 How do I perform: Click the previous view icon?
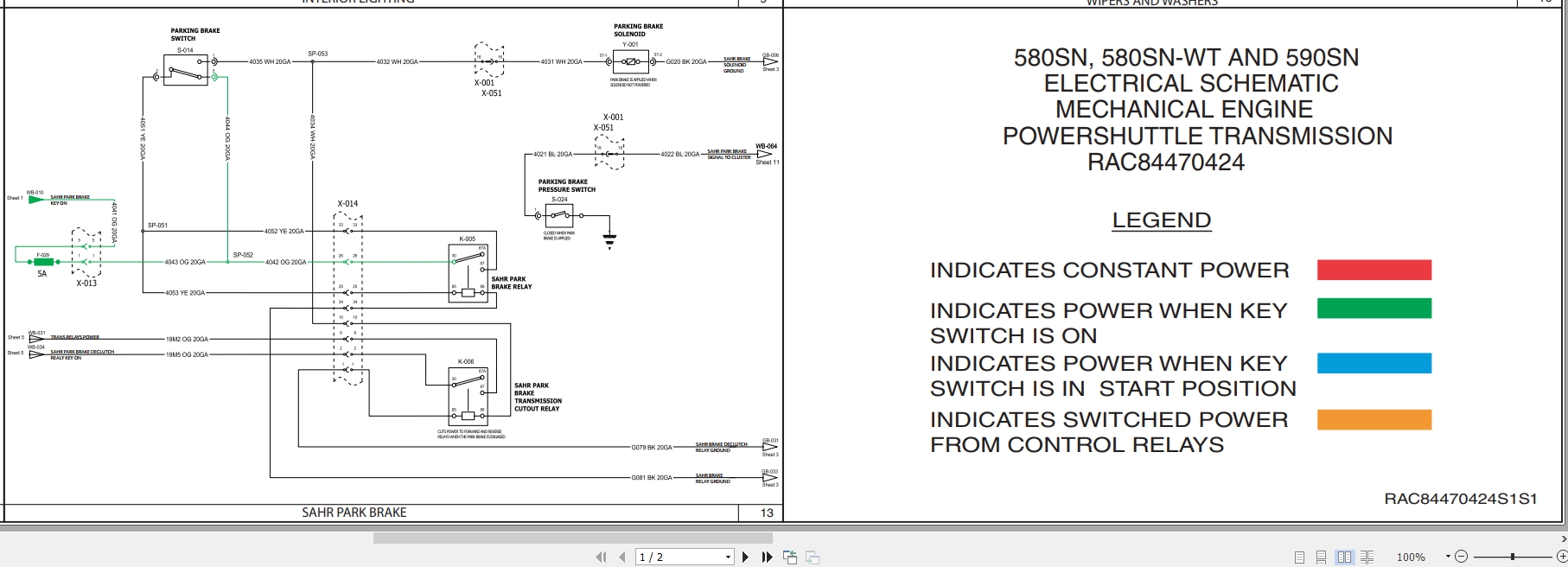tap(790, 557)
